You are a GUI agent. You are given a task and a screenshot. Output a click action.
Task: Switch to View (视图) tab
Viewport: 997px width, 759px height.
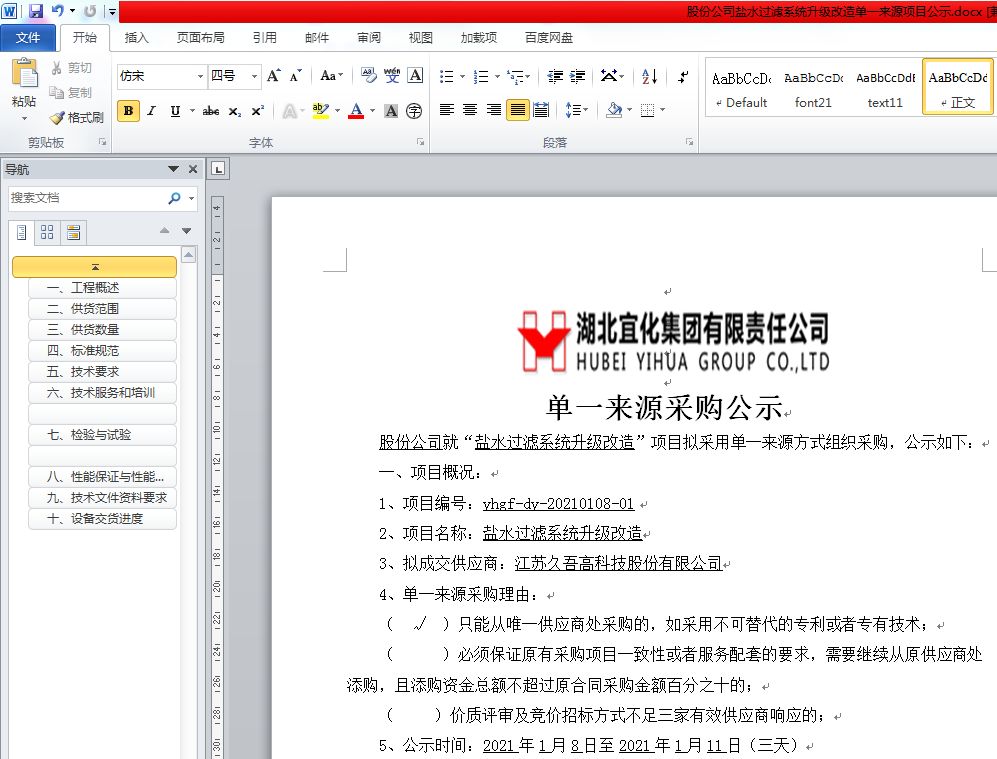pyautogui.click(x=420, y=38)
